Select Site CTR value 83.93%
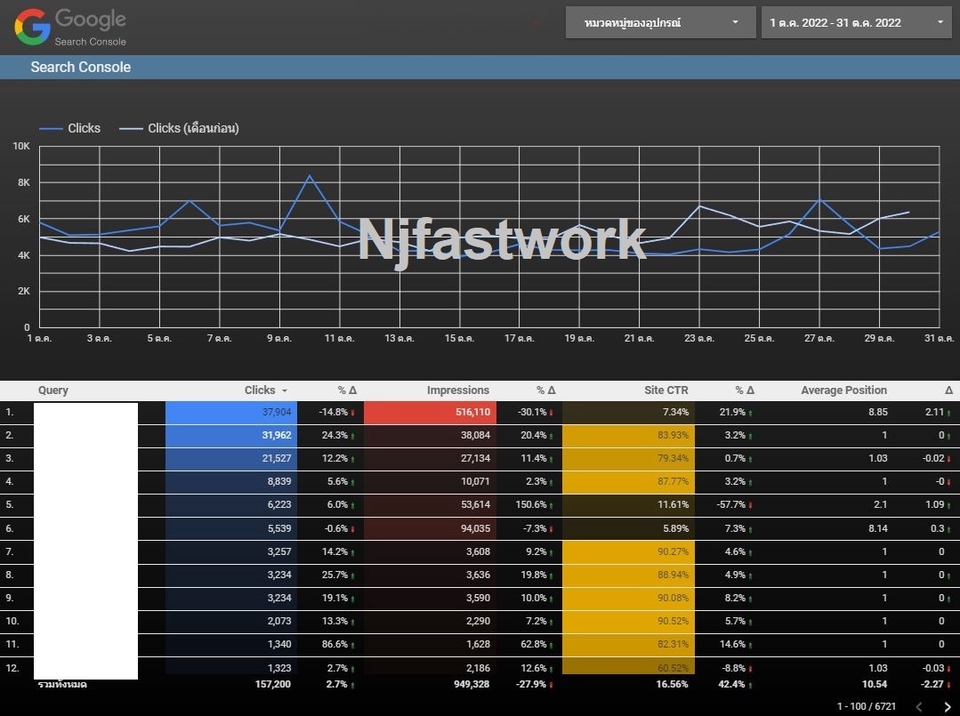 (x=673, y=435)
